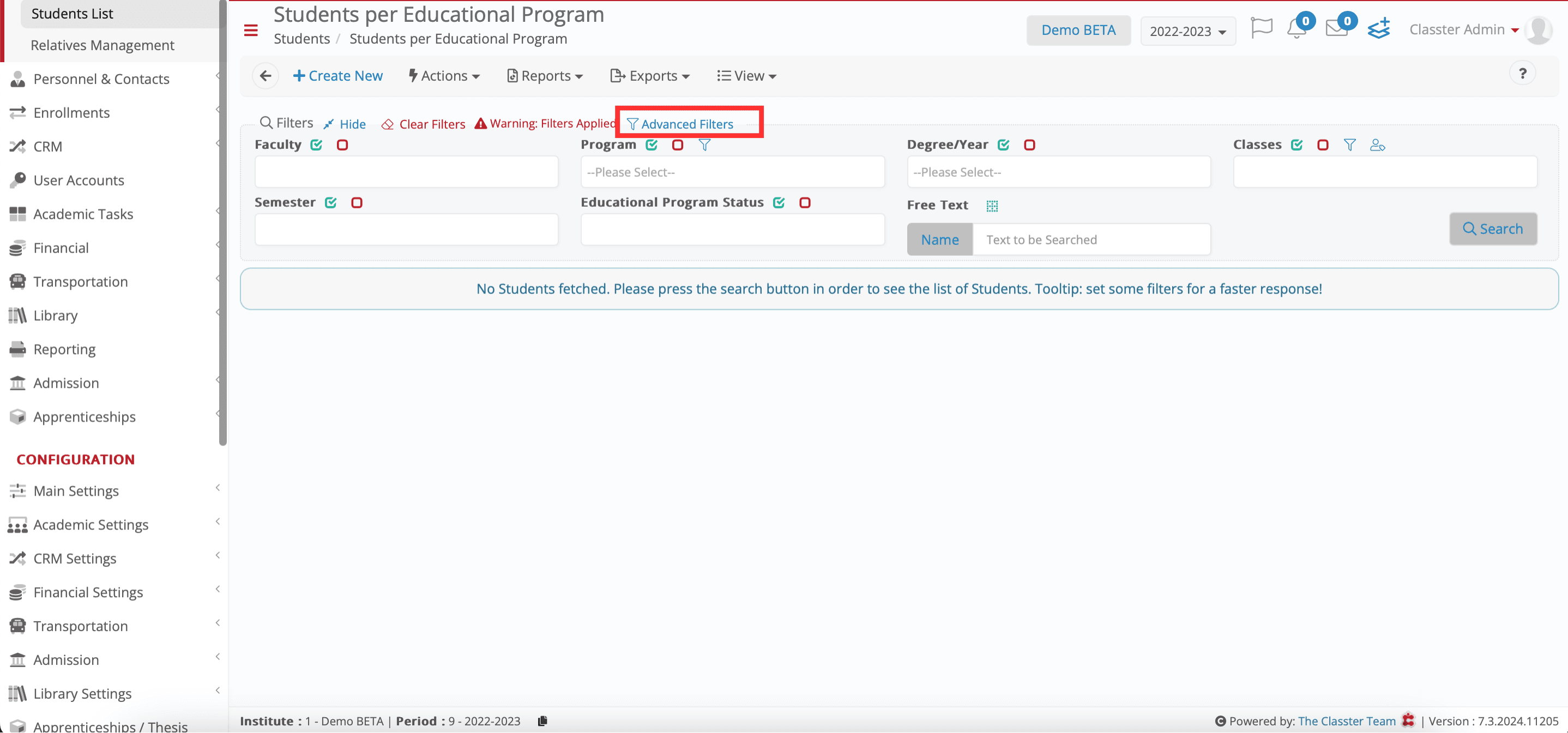This screenshot has height=733, width=1568.
Task: Open the flag icon in header
Action: pyautogui.click(x=1261, y=28)
